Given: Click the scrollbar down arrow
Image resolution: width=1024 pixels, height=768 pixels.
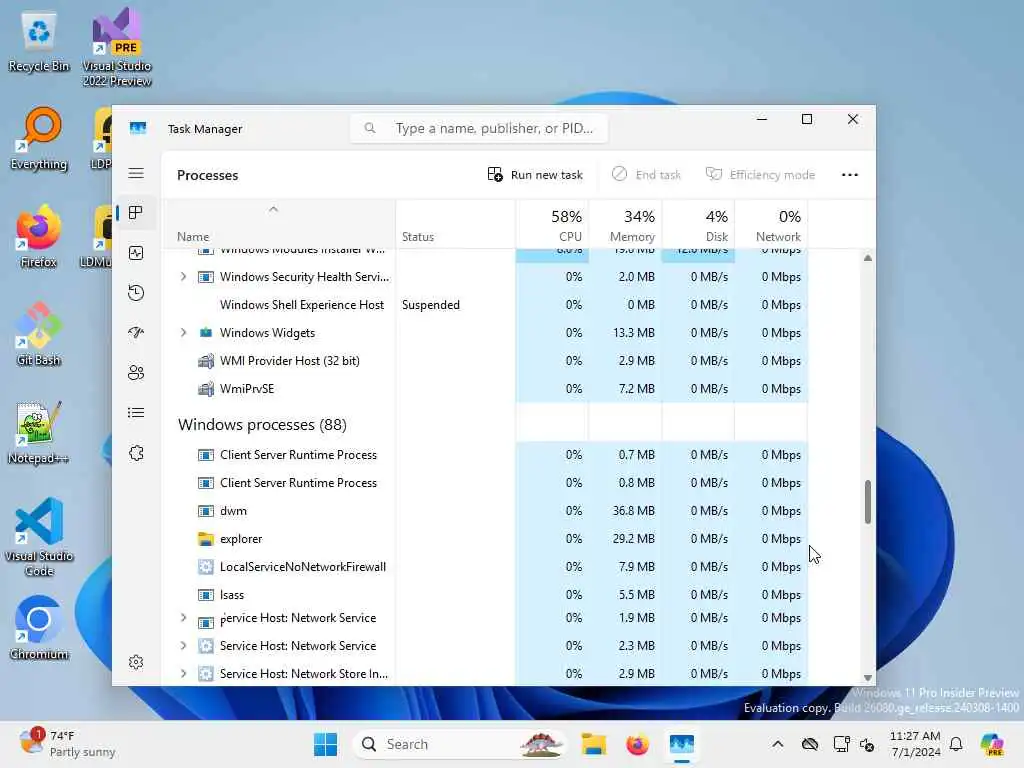Looking at the screenshot, I should point(867,678).
